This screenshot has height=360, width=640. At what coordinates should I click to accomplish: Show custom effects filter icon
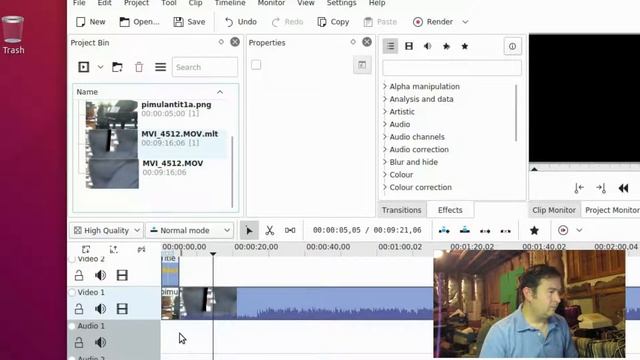(x=446, y=46)
